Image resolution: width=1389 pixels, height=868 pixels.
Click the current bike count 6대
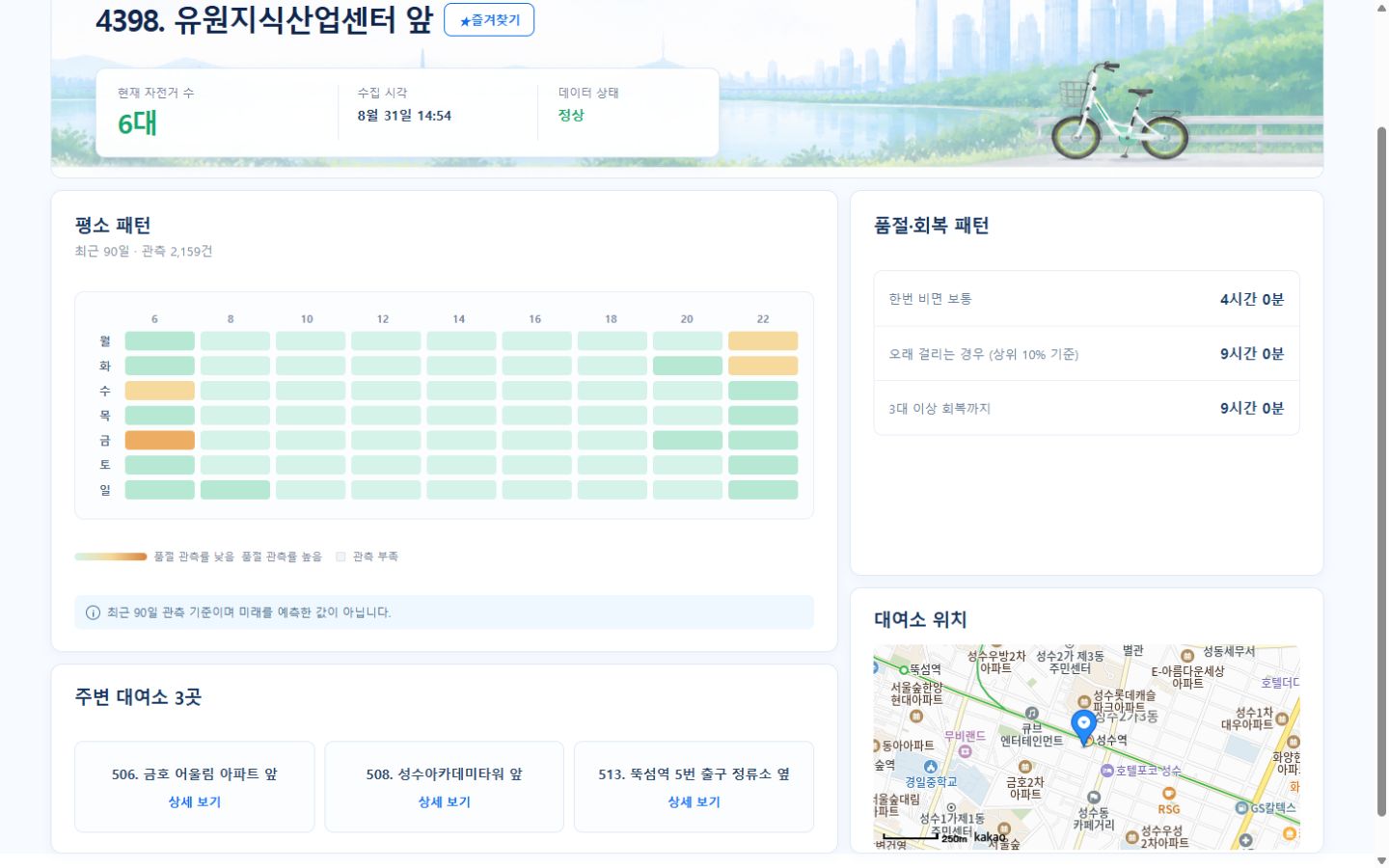click(137, 123)
